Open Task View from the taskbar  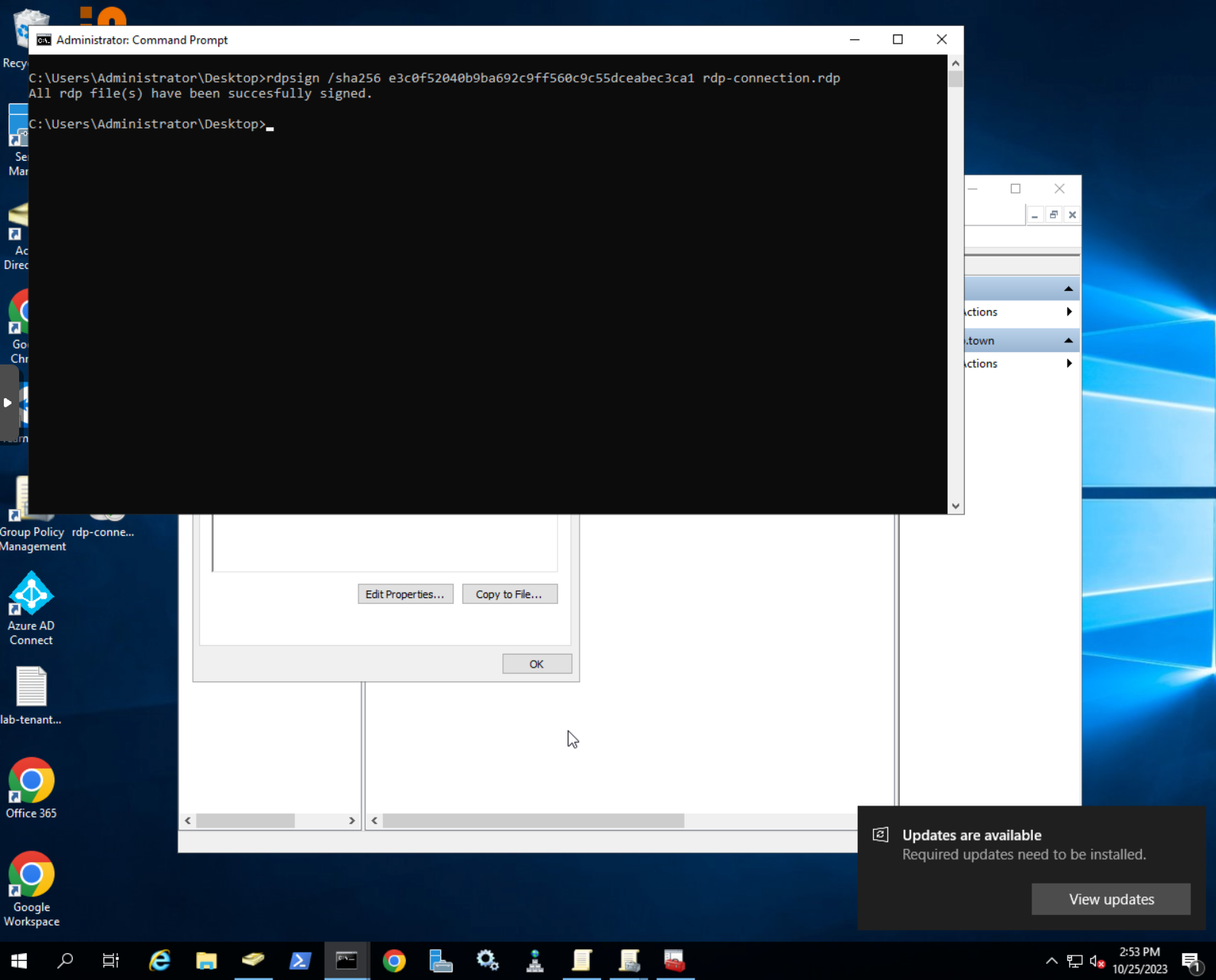tap(111, 960)
